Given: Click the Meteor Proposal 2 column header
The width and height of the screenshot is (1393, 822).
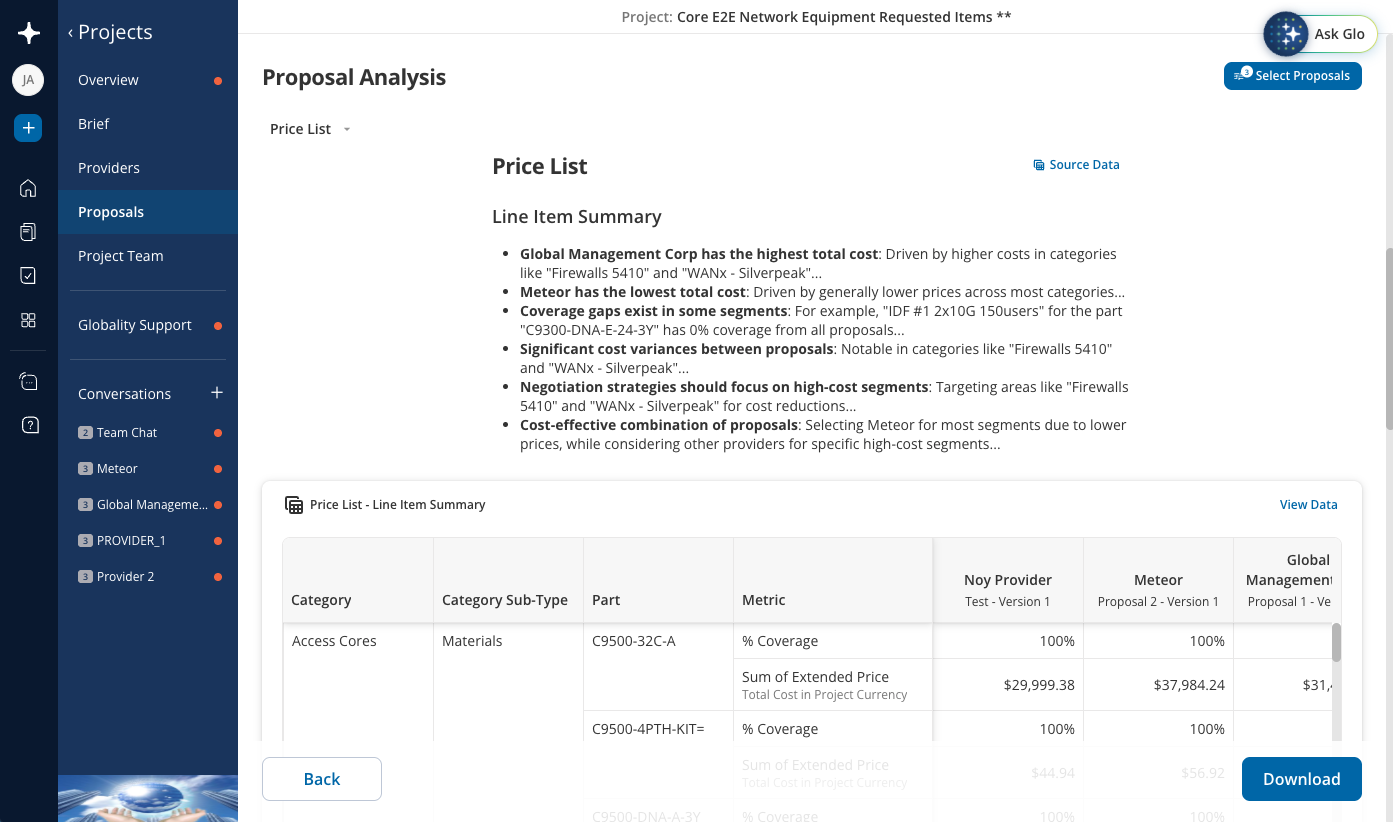Looking at the screenshot, I should tap(1158, 580).
